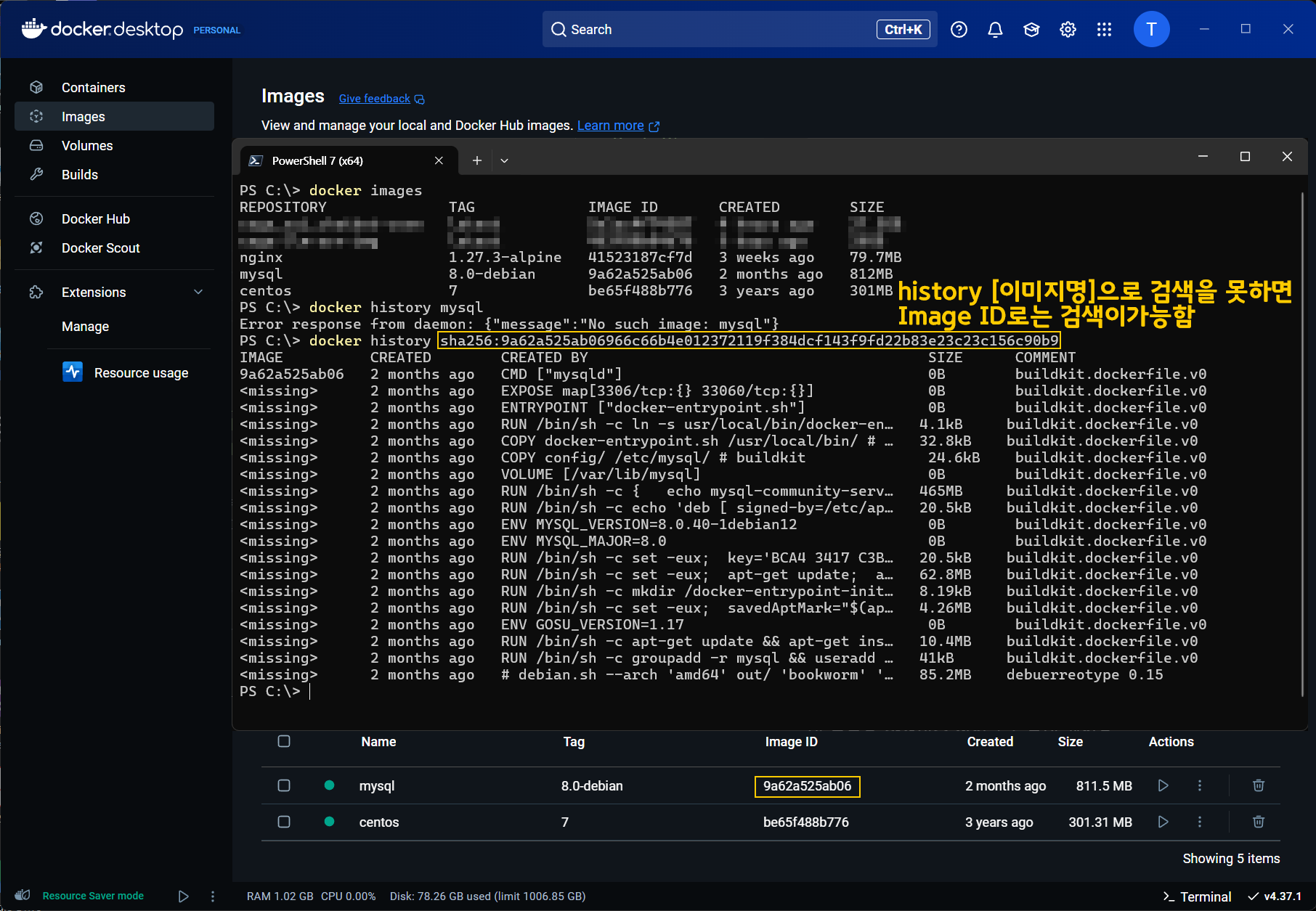Click the Builds wrench icon

(36, 175)
